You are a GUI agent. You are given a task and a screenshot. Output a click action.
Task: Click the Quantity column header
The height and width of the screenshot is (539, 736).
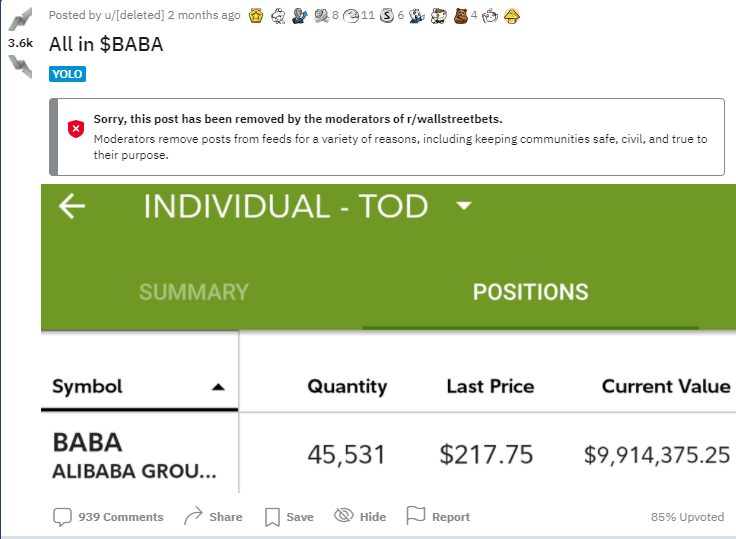click(x=346, y=386)
